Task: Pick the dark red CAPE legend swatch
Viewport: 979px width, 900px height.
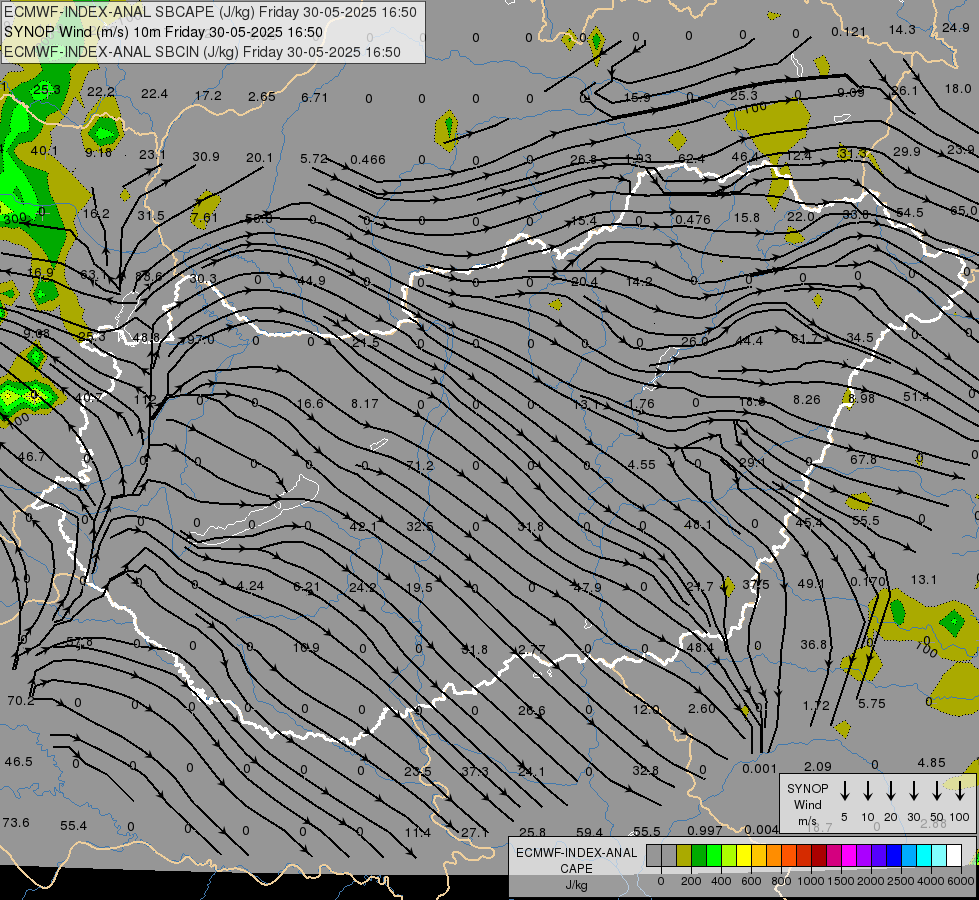Action: click(819, 856)
